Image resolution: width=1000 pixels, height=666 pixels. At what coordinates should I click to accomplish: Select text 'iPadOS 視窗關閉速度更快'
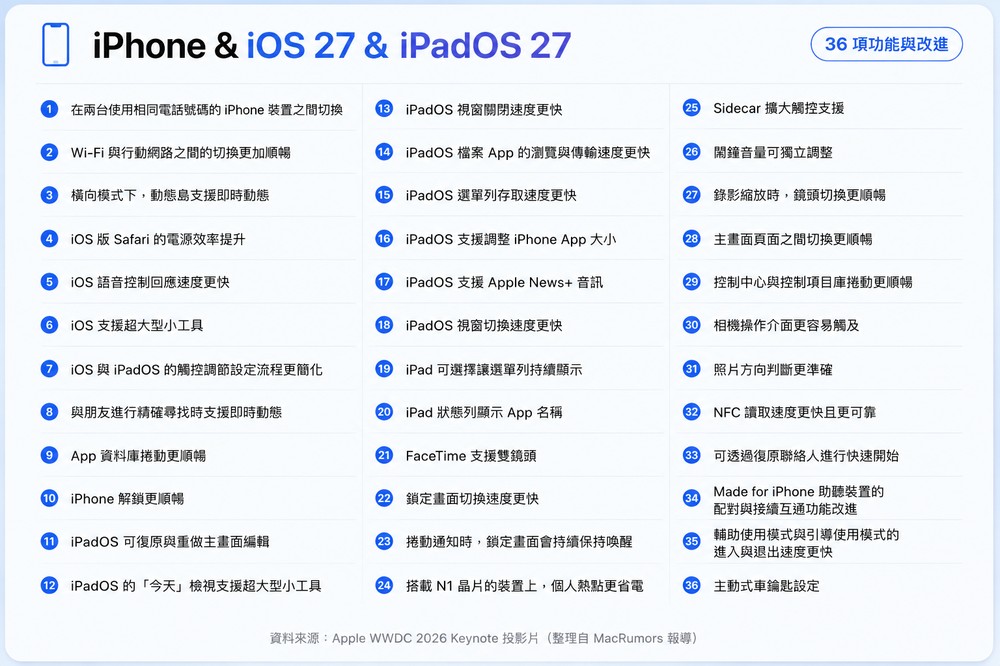(484, 110)
